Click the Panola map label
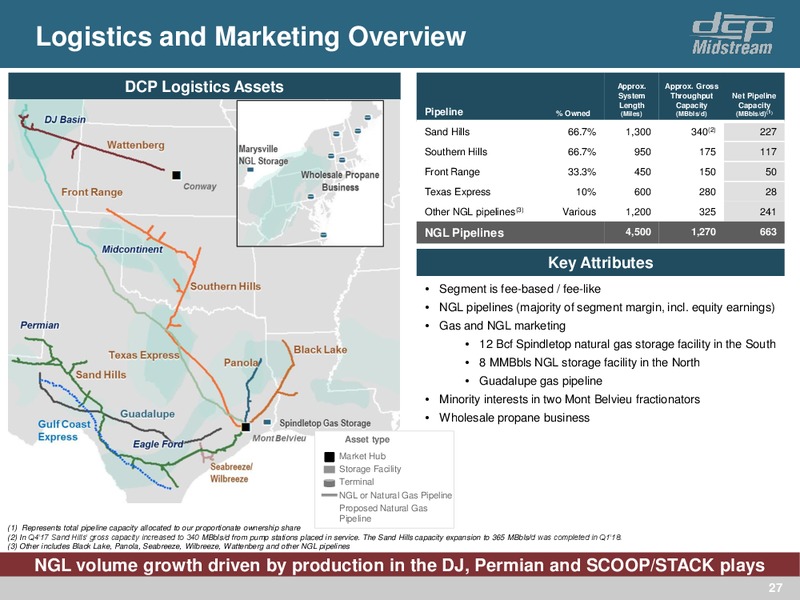The width and height of the screenshot is (800, 600). [241, 362]
